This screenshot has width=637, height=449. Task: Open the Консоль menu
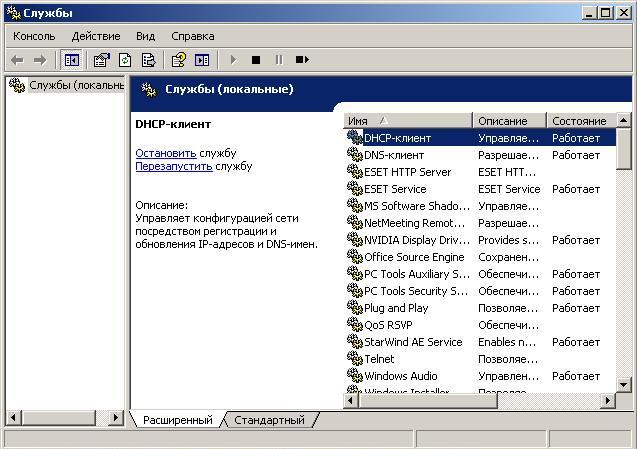[34, 36]
